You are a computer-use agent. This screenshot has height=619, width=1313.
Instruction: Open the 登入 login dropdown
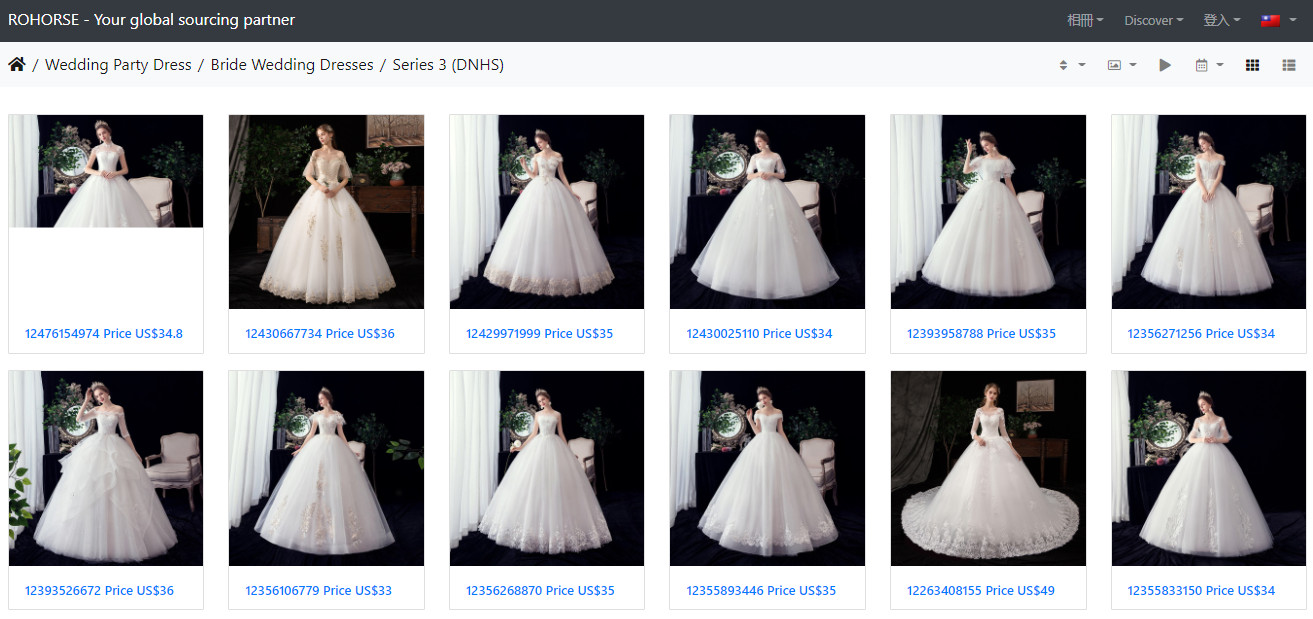(x=1221, y=20)
